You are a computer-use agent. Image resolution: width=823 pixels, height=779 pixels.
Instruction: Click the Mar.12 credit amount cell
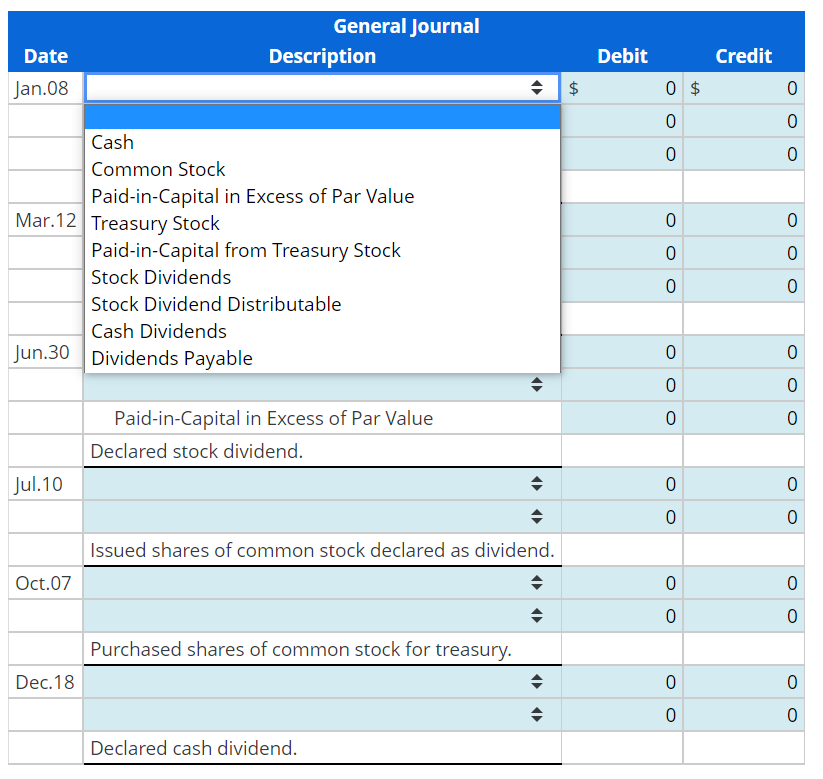pos(744,220)
